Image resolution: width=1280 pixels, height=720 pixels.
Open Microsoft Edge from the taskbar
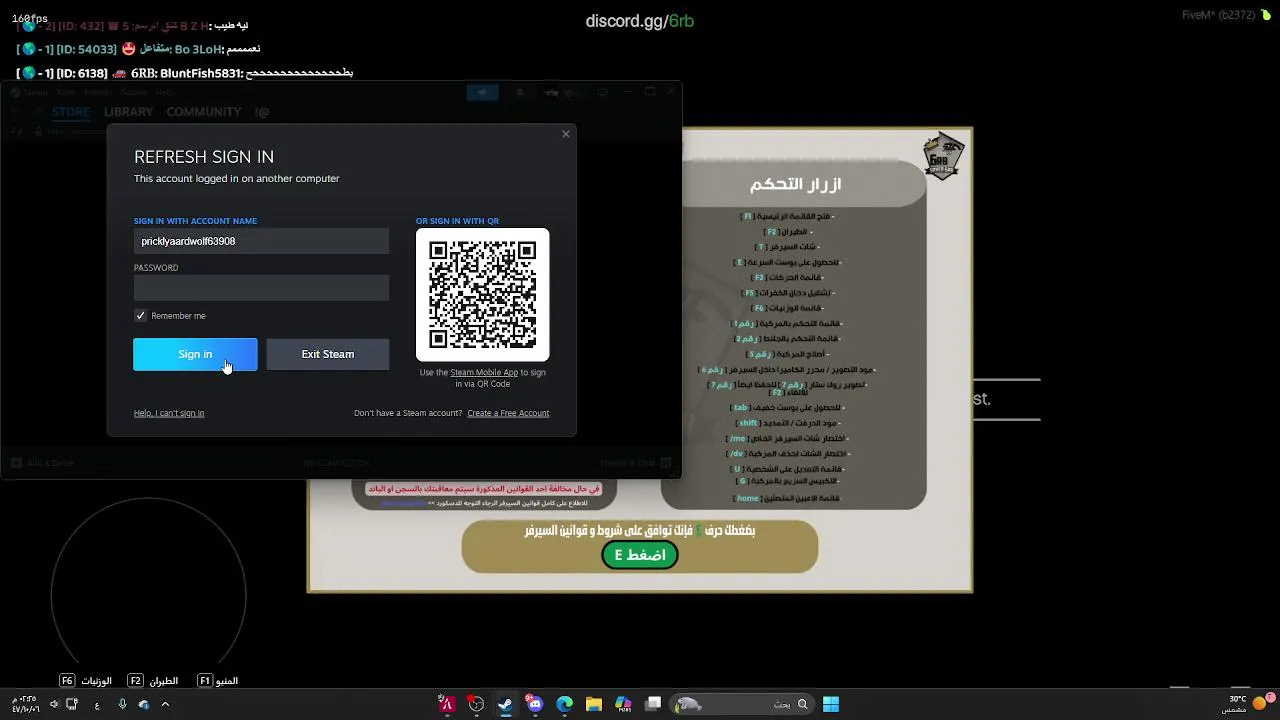point(564,704)
